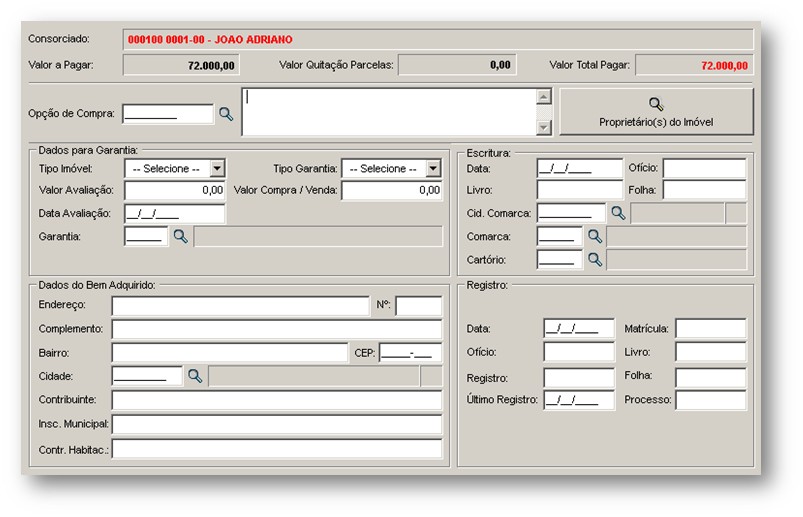The image size is (803, 517).
Task: Click the Complemento input field
Action: pyautogui.click(x=277, y=329)
